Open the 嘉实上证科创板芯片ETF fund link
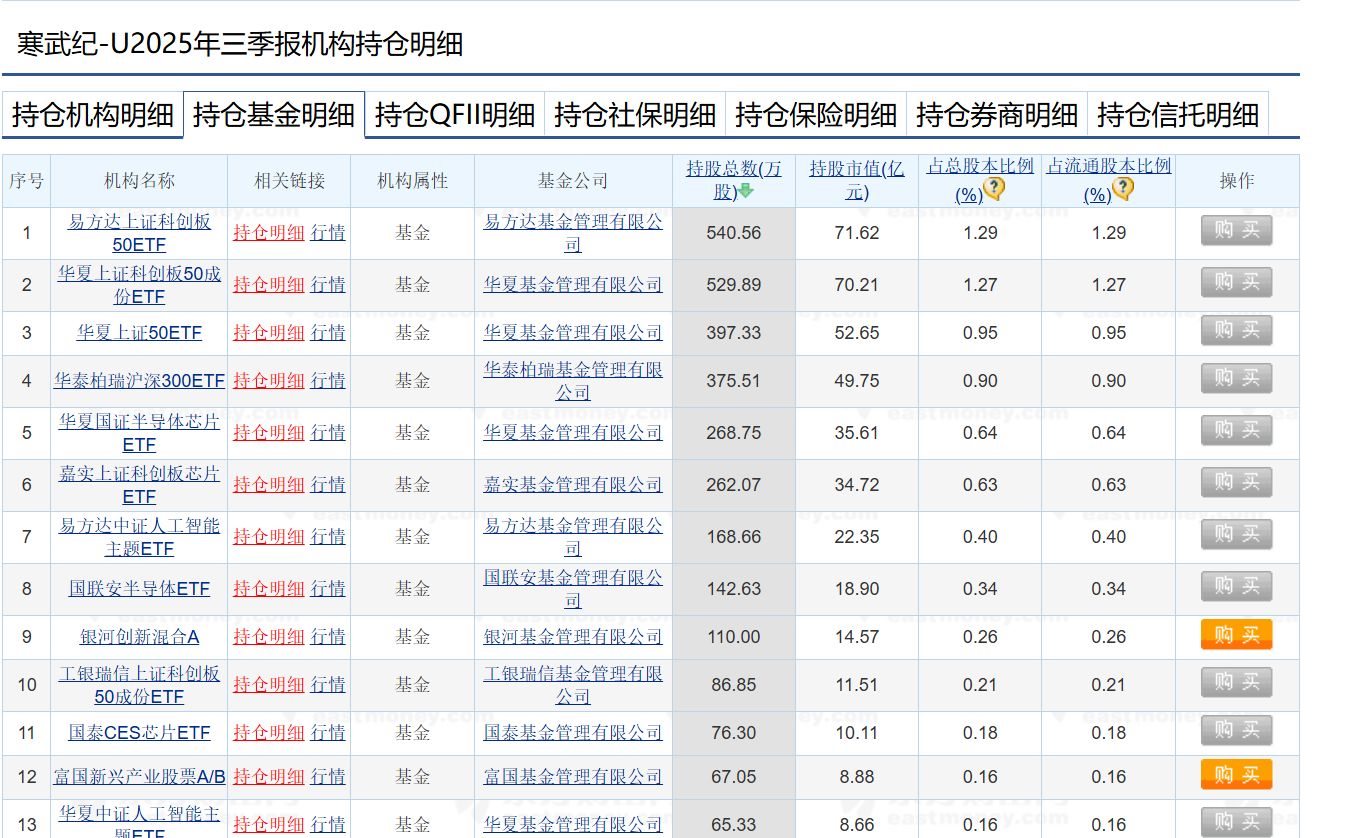 point(139,485)
